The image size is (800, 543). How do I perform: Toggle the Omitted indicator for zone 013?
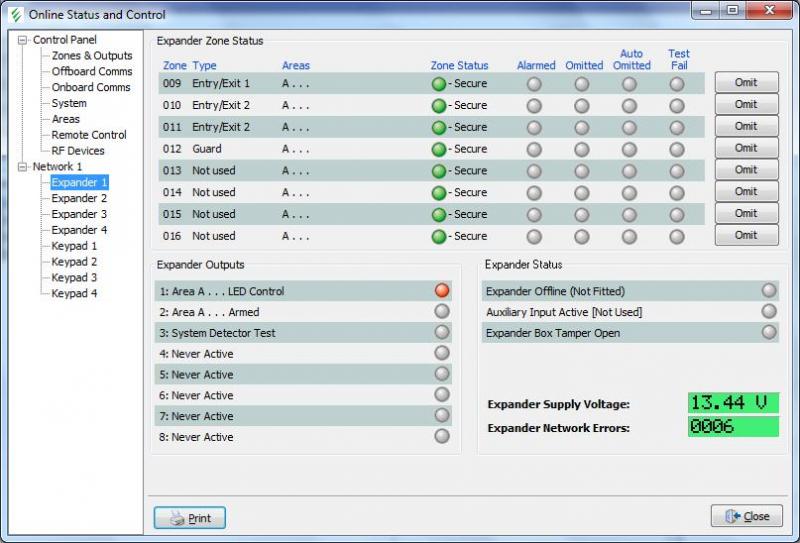[x=582, y=171]
